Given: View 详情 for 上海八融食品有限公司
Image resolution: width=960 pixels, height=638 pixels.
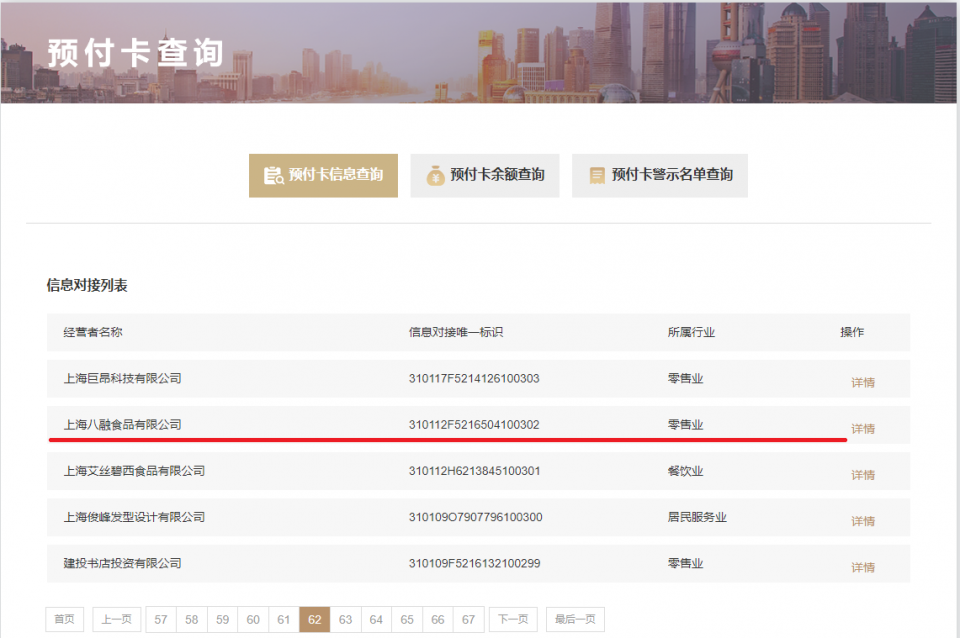Looking at the screenshot, I should [x=862, y=428].
